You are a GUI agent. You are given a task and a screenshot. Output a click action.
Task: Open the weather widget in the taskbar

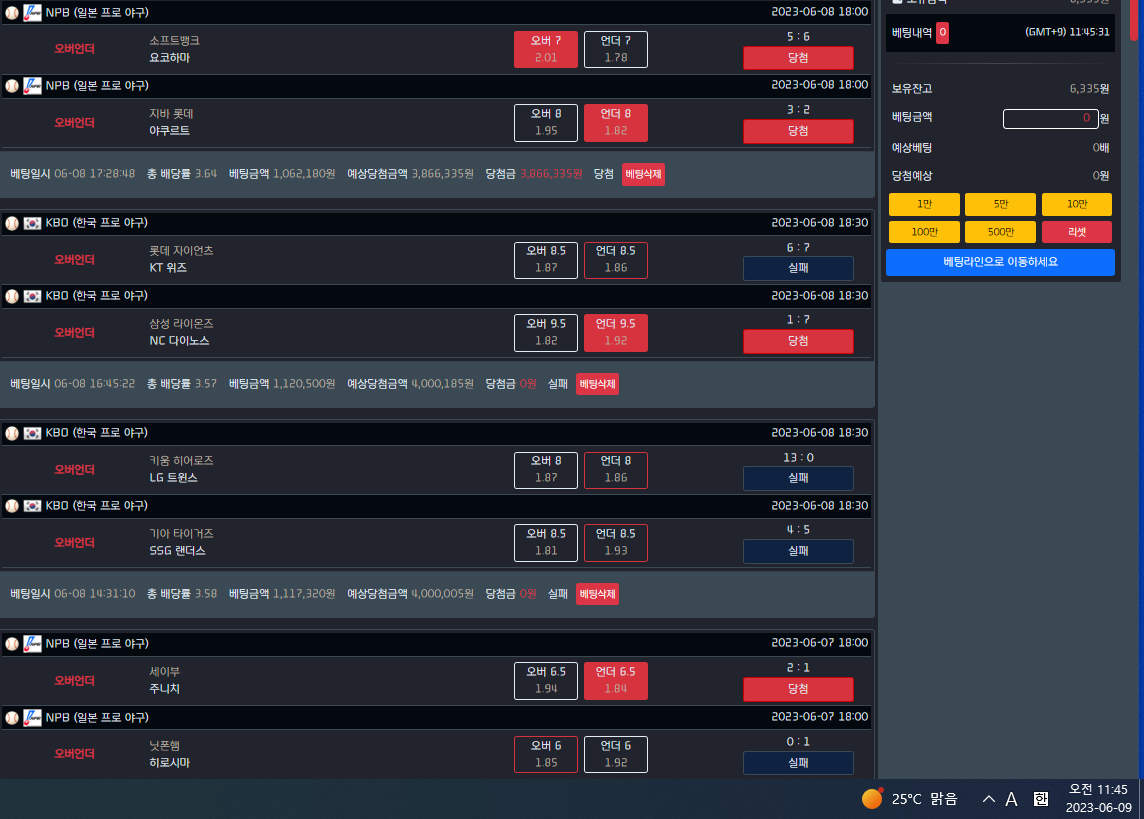coord(910,799)
